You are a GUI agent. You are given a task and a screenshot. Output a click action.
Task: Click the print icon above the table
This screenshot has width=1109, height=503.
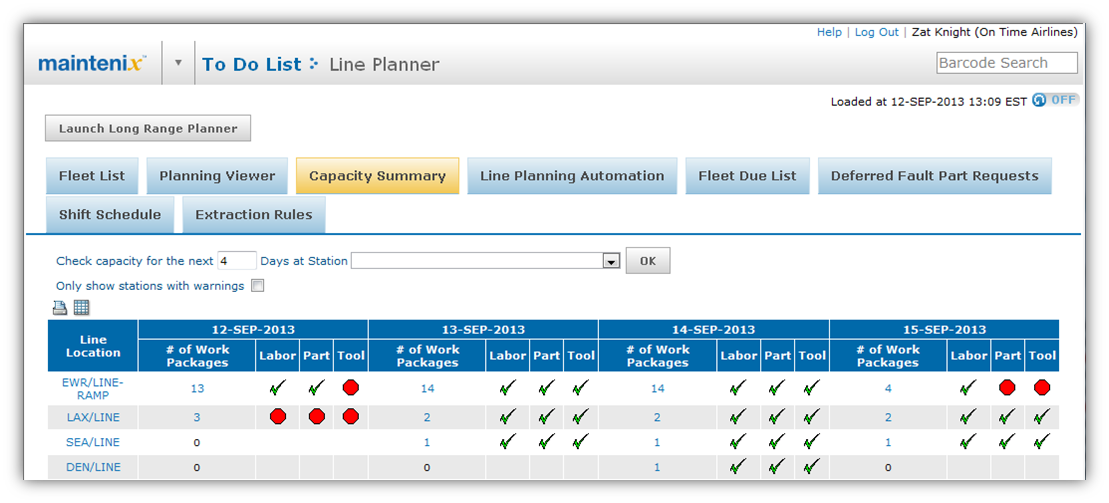click(x=60, y=308)
